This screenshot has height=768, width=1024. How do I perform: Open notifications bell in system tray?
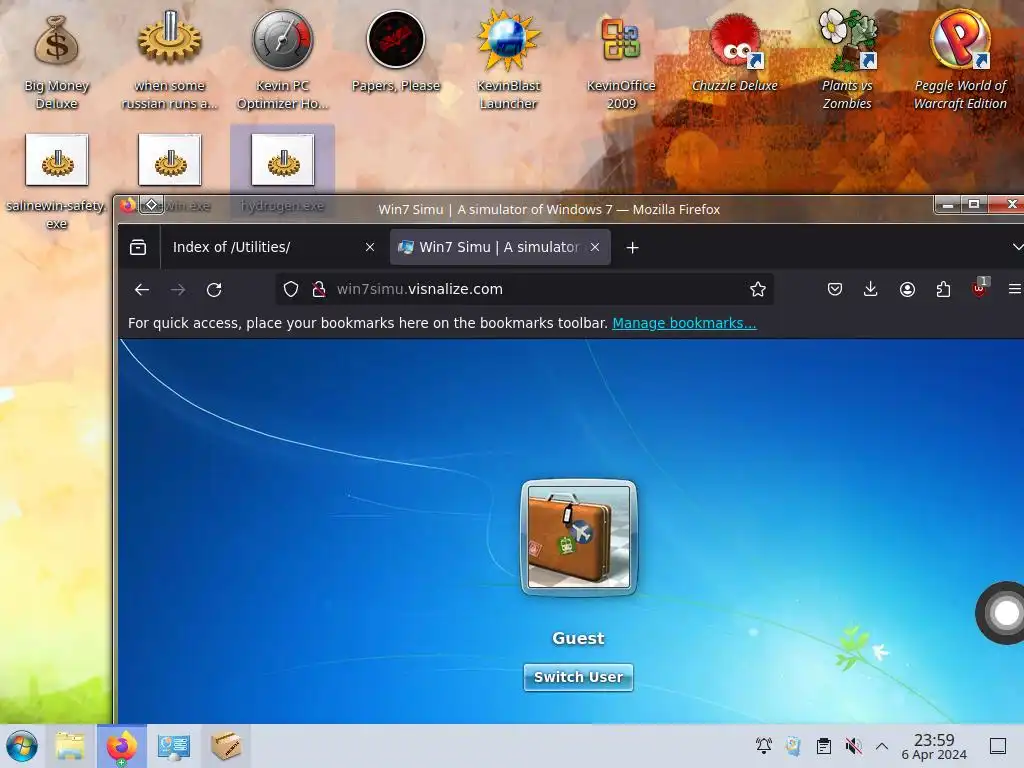click(x=763, y=745)
